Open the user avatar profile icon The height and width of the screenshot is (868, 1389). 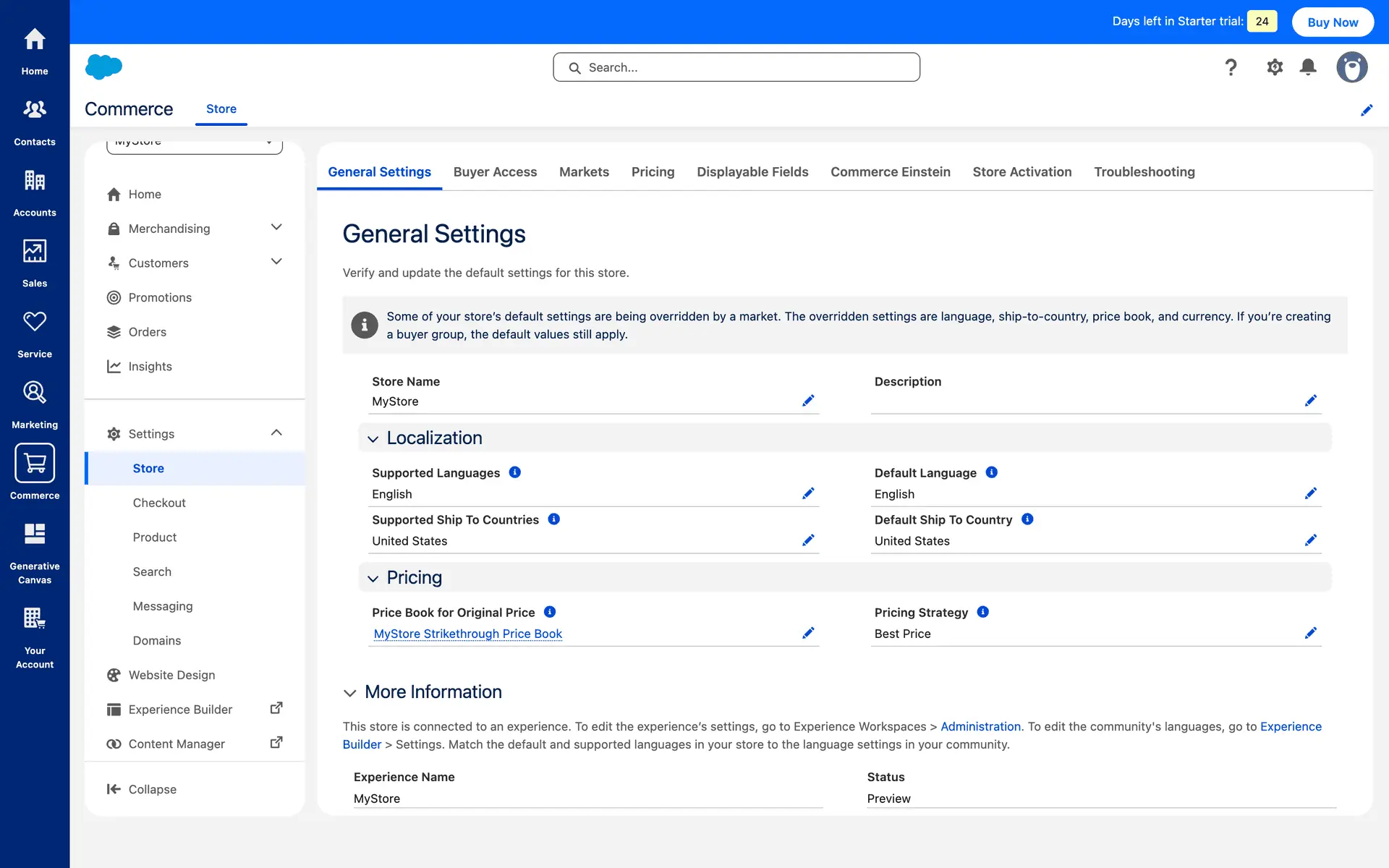(1351, 67)
